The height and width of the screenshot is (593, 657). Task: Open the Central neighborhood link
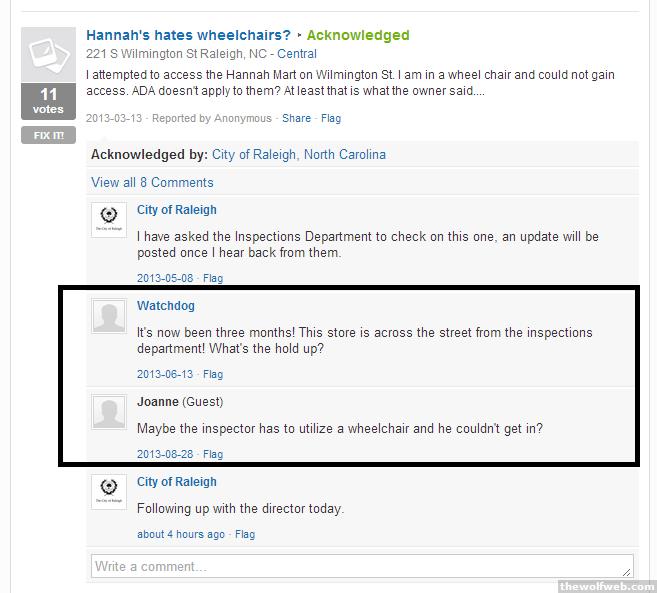297,54
